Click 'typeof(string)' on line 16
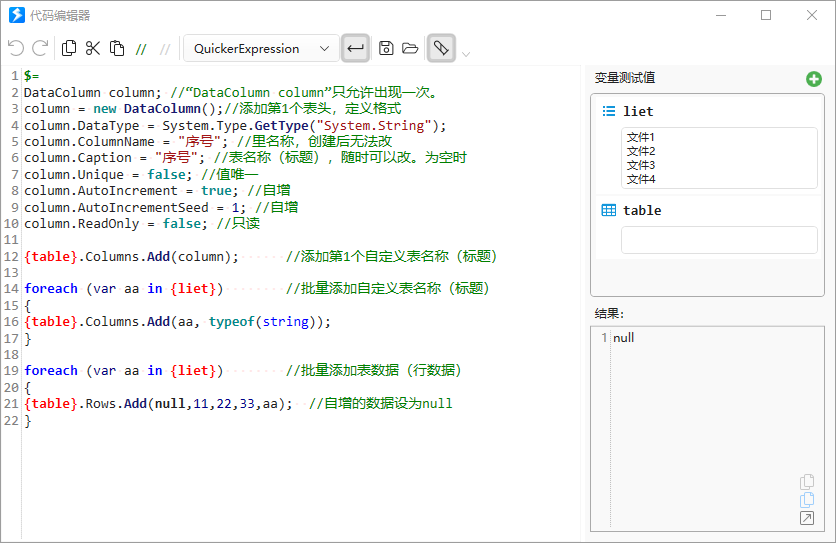This screenshot has width=836, height=543. (x=262, y=322)
